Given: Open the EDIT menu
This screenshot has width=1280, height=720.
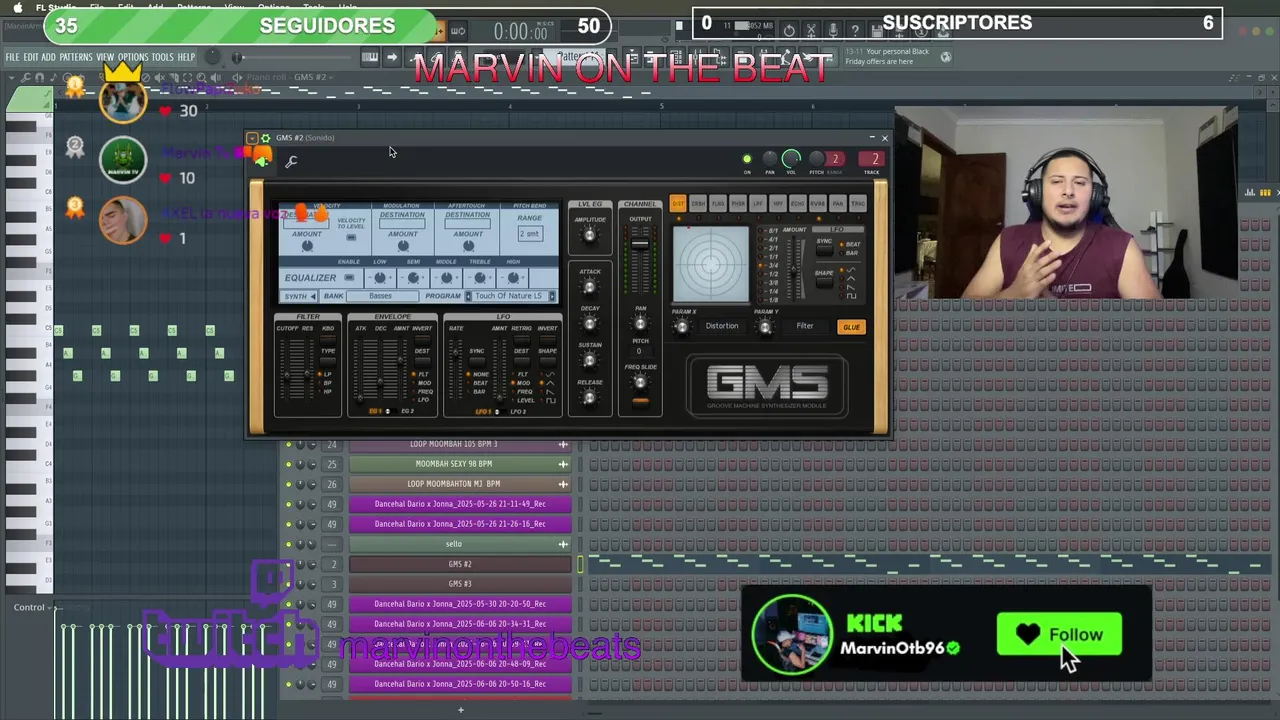Looking at the screenshot, I should pos(31,57).
